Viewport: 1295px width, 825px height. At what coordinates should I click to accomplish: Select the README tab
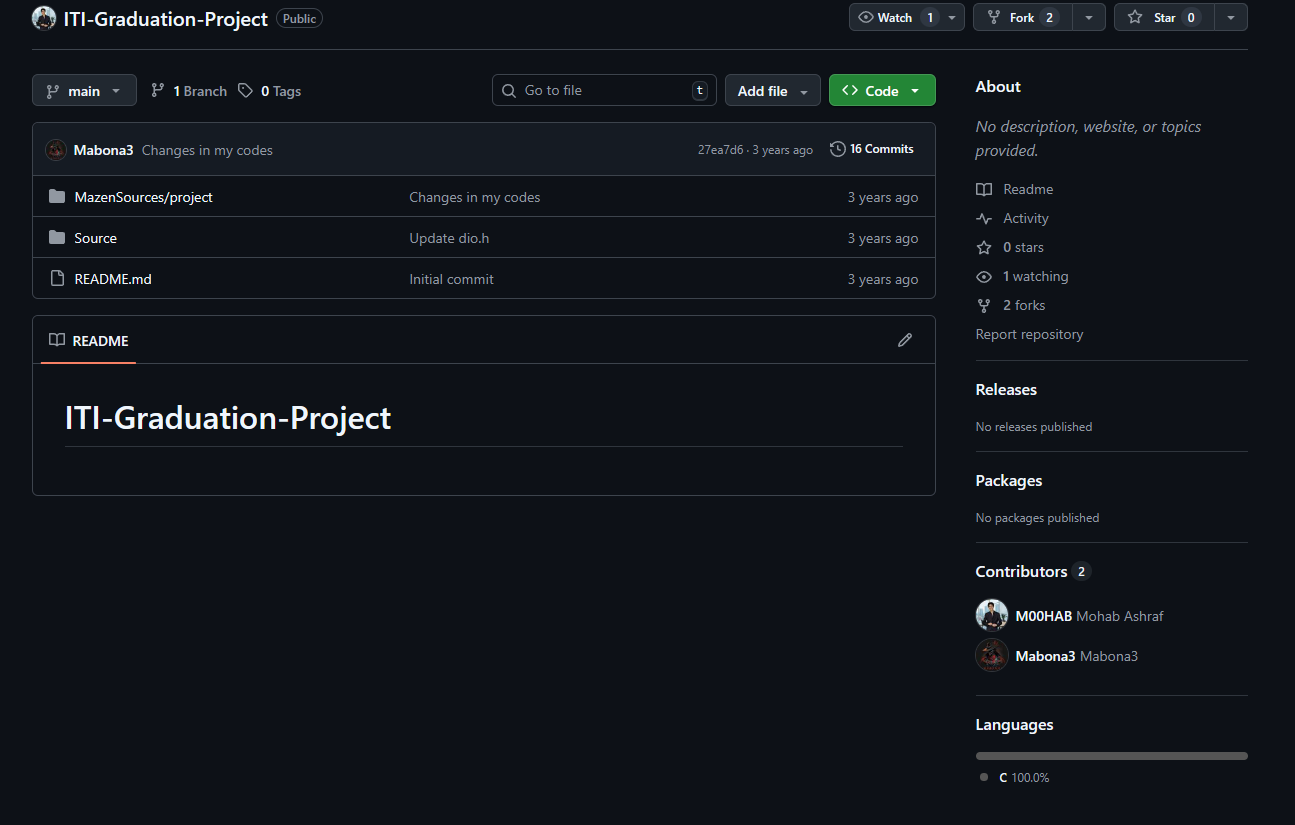(x=89, y=341)
